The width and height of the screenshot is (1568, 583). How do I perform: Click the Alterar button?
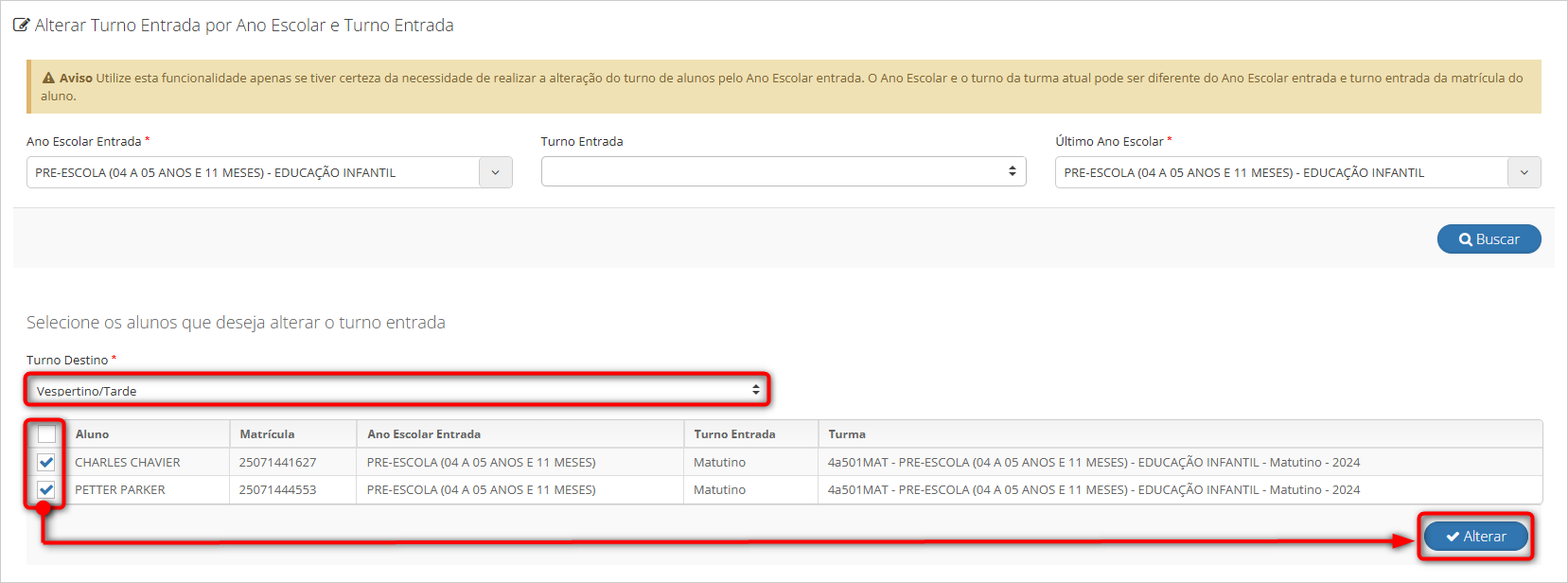1475,537
